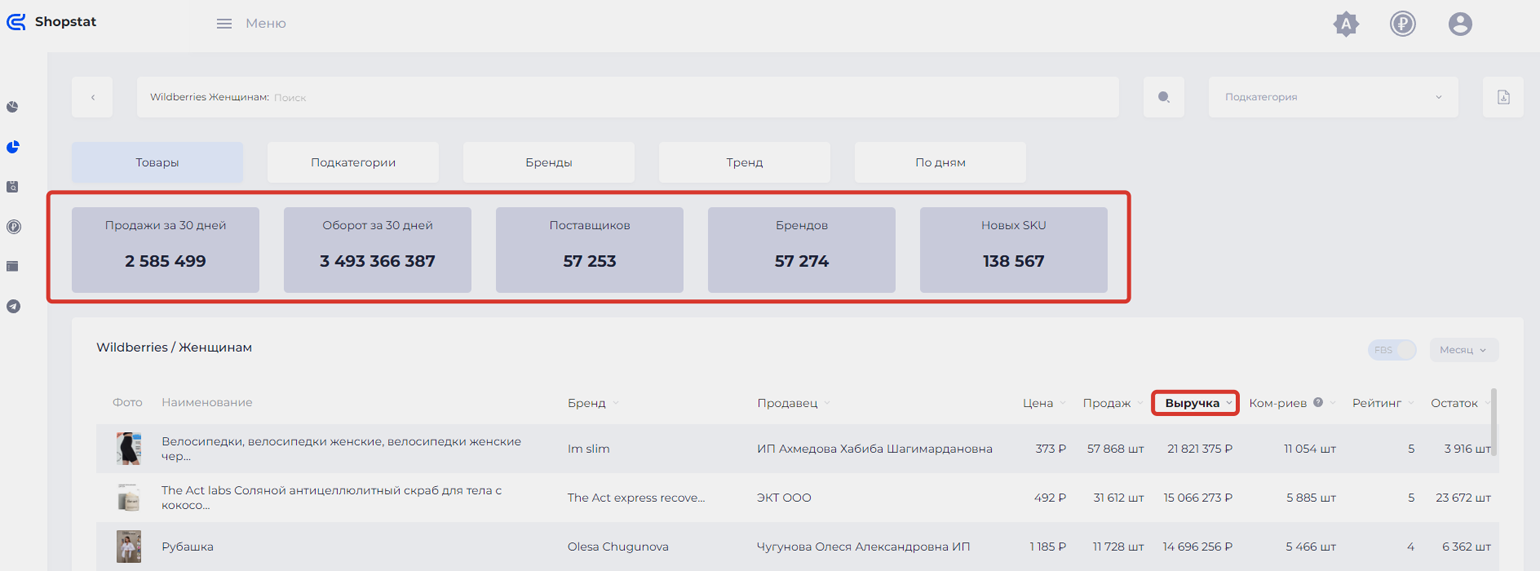Open the Рубашка product thumbnail
Image resolution: width=1540 pixels, height=571 pixels.
128,547
